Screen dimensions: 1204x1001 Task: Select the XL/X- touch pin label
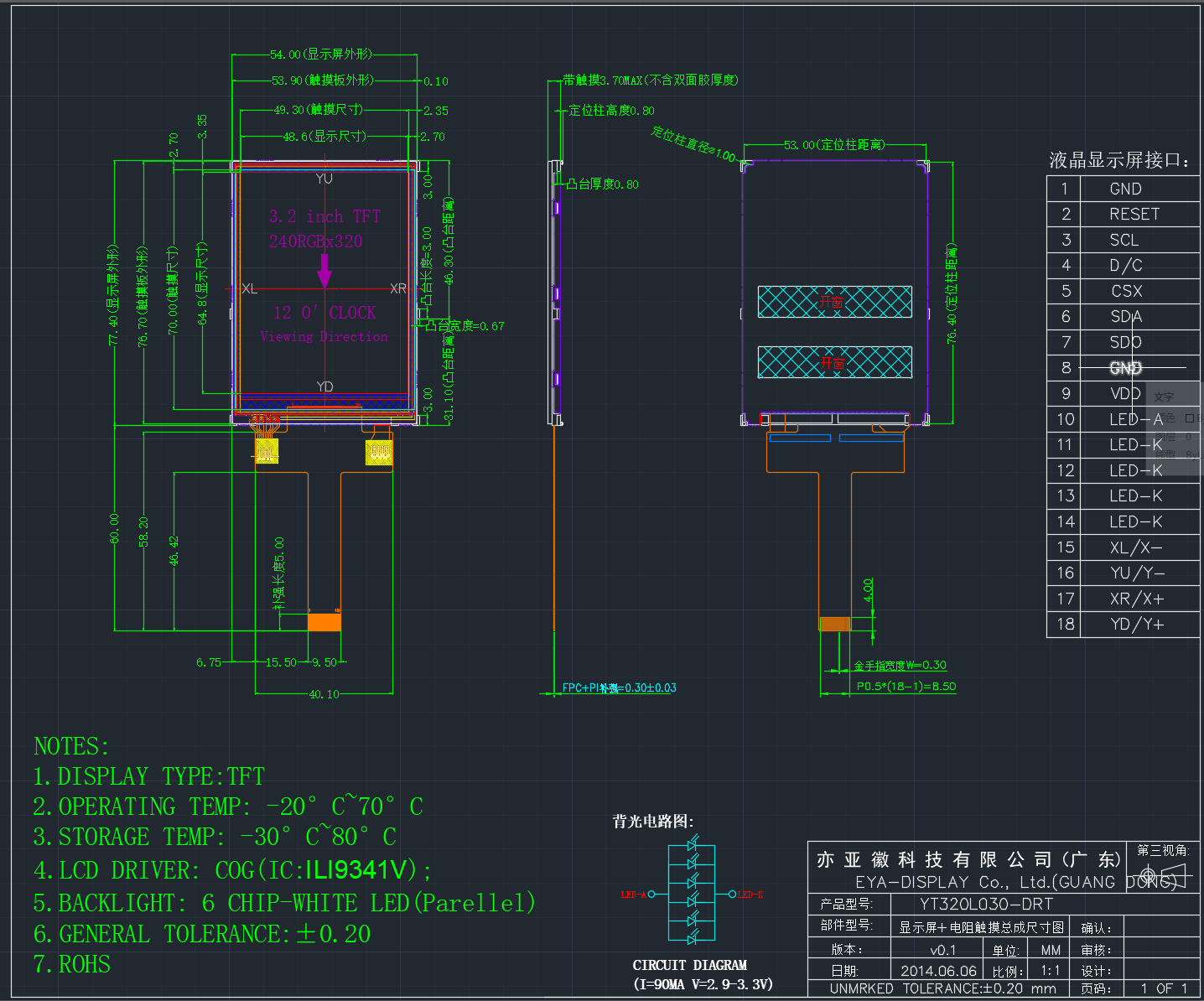point(1136,547)
